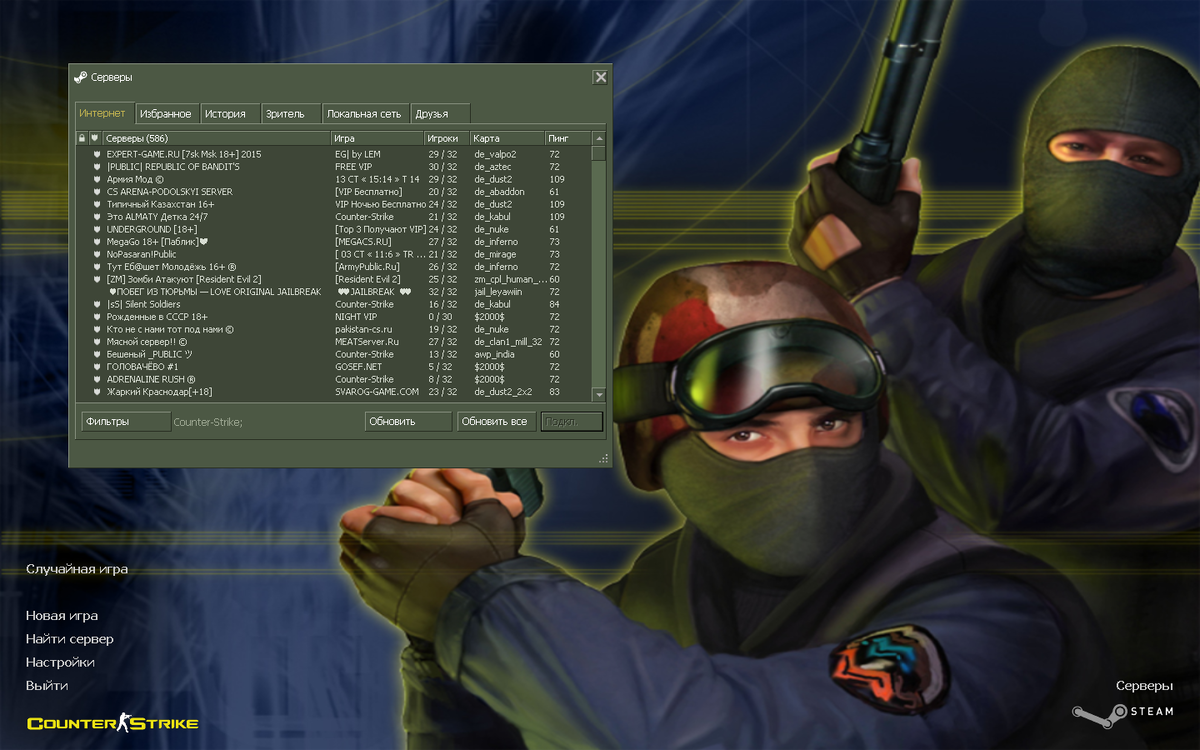Open Найти сервер in main menu

70,639
